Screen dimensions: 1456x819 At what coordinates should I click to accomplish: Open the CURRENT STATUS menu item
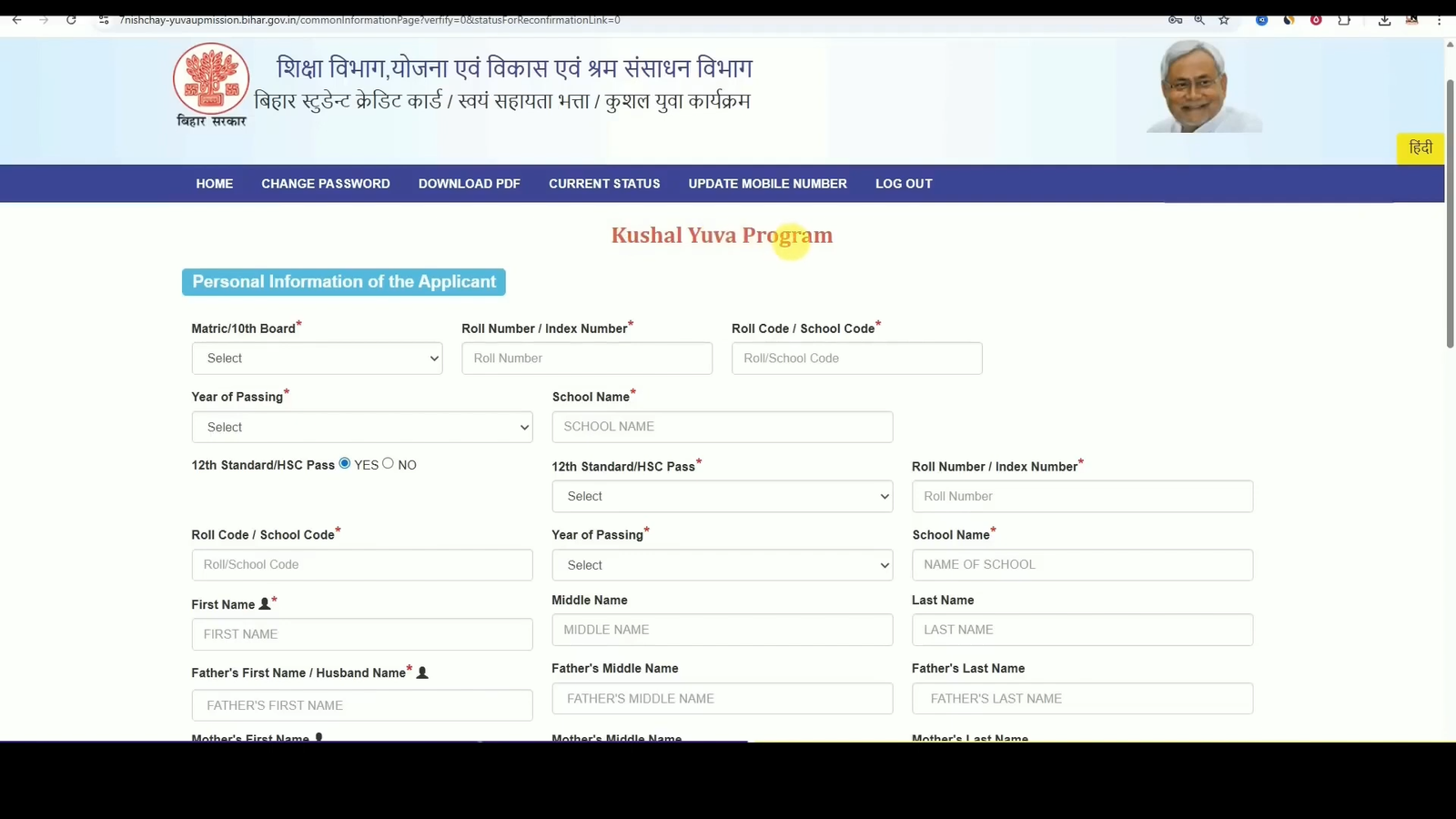[604, 183]
